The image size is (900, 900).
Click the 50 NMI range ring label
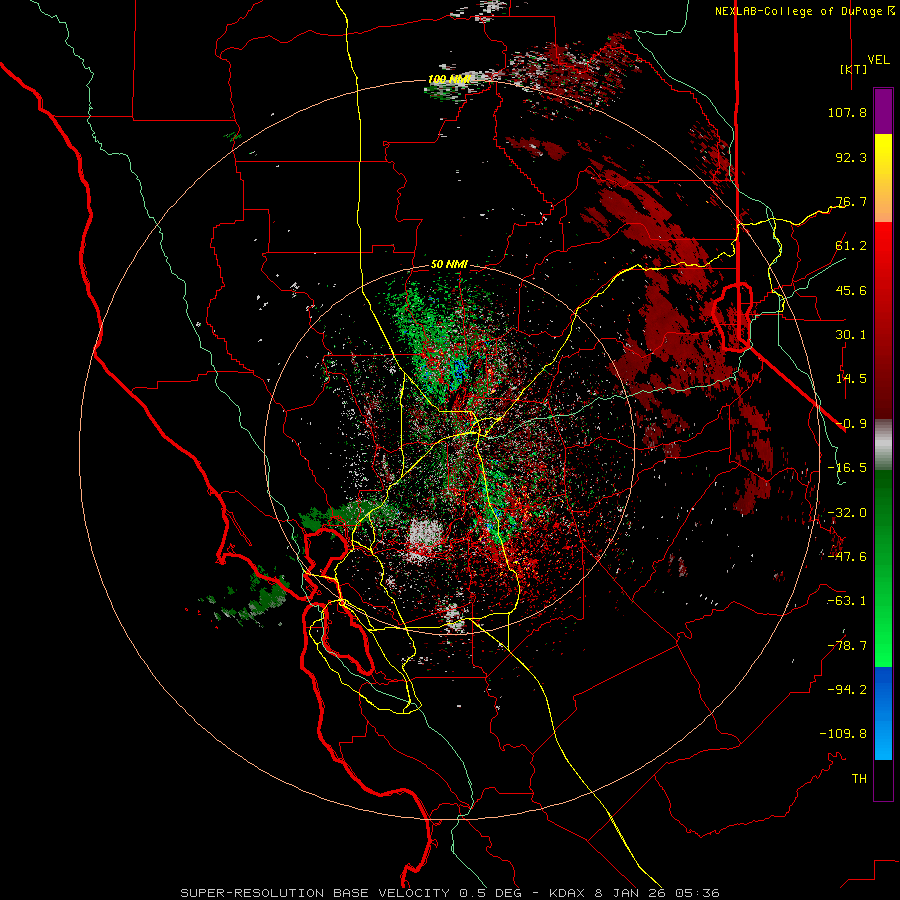click(x=449, y=265)
